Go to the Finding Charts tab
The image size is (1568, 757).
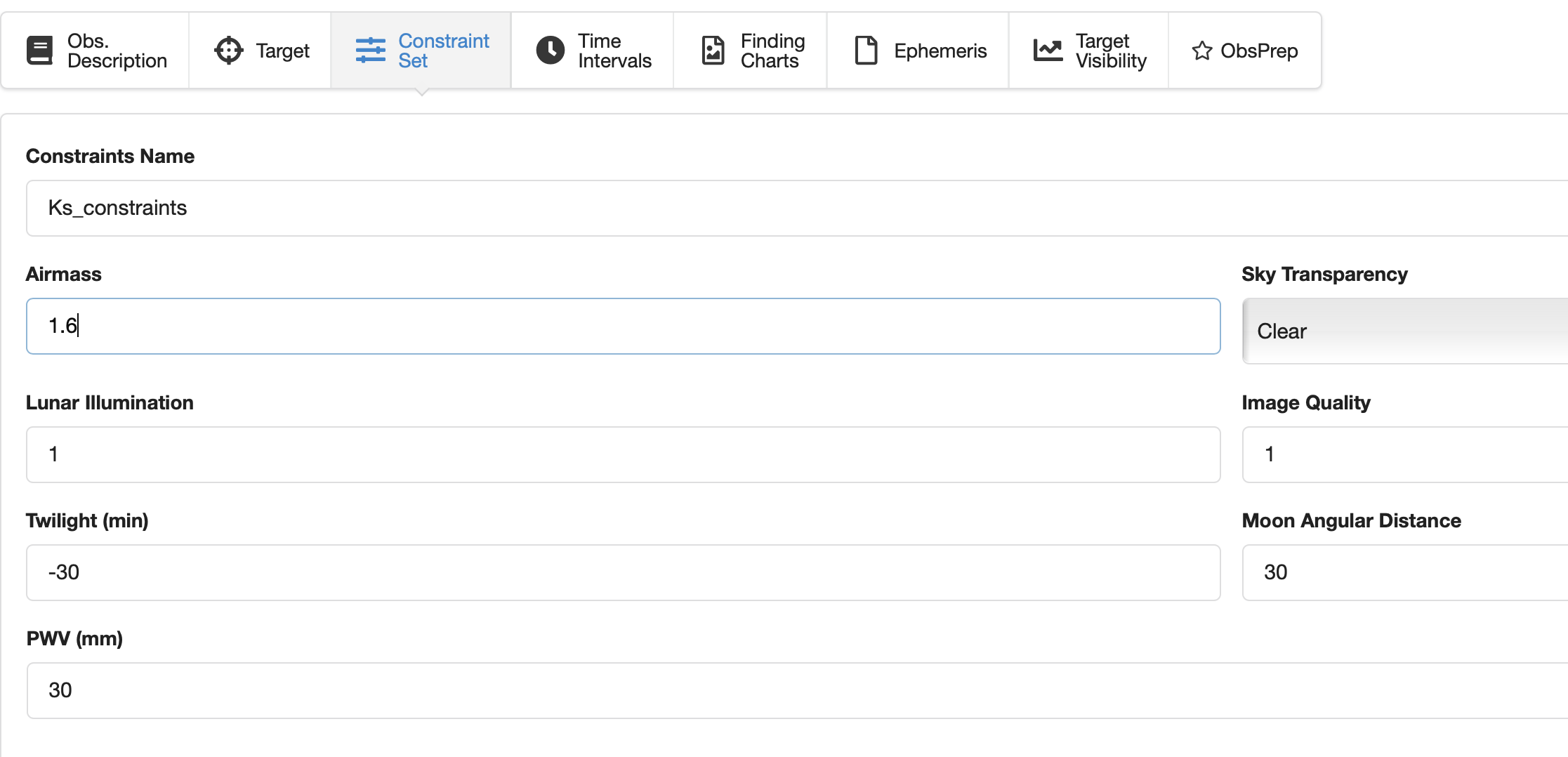click(x=772, y=51)
